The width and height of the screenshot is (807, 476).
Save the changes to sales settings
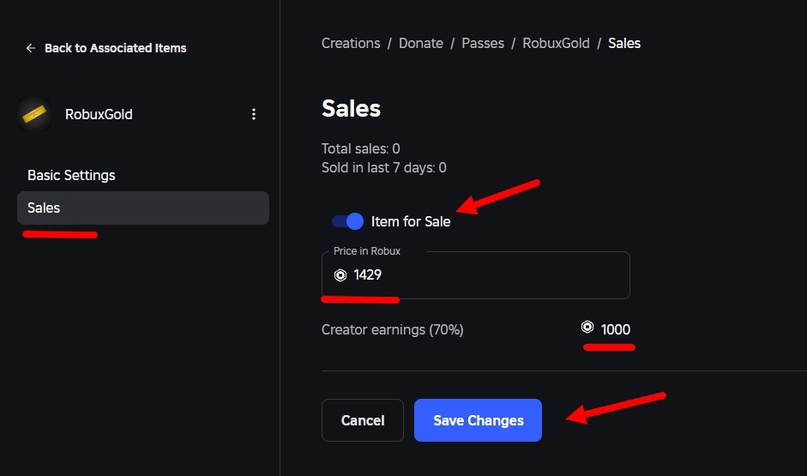pyautogui.click(x=478, y=421)
